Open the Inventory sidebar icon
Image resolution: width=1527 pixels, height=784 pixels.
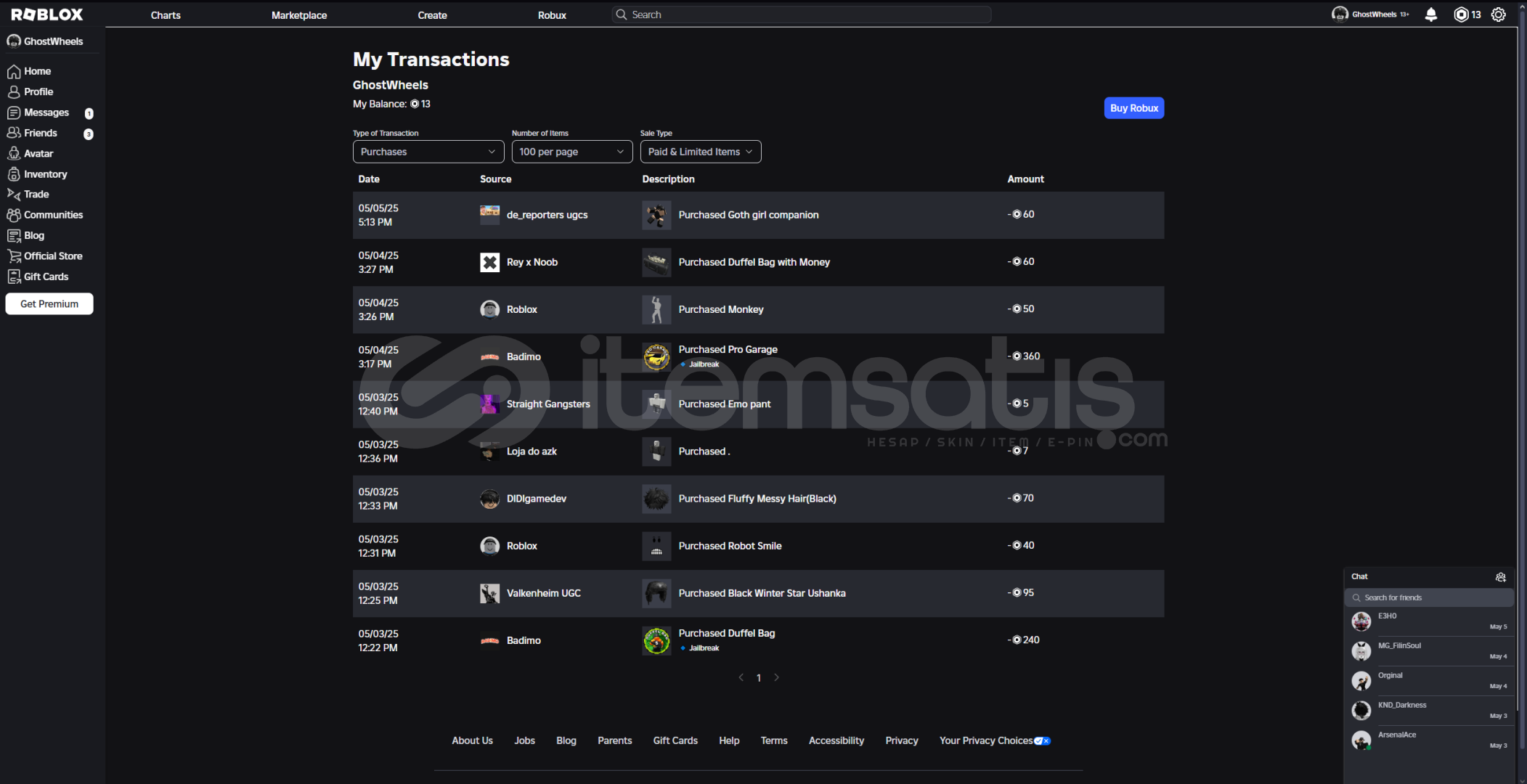click(x=14, y=174)
